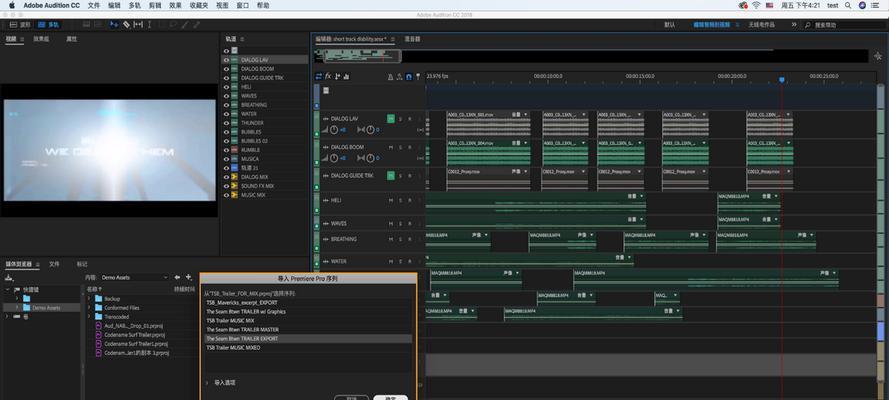Add a shortcut with the plus icon in the Media Browser
This screenshot has height=400, width=889.
point(189,277)
